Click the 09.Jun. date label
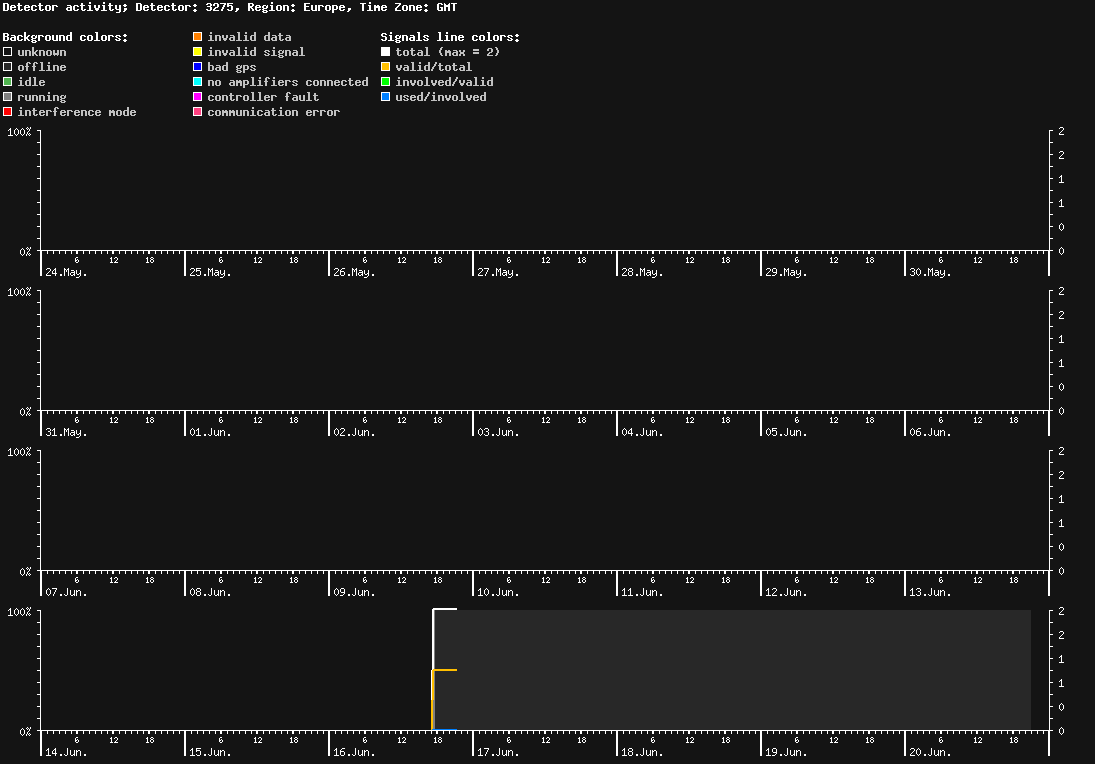The height and width of the screenshot is (764, 1095). click(354, 592)
